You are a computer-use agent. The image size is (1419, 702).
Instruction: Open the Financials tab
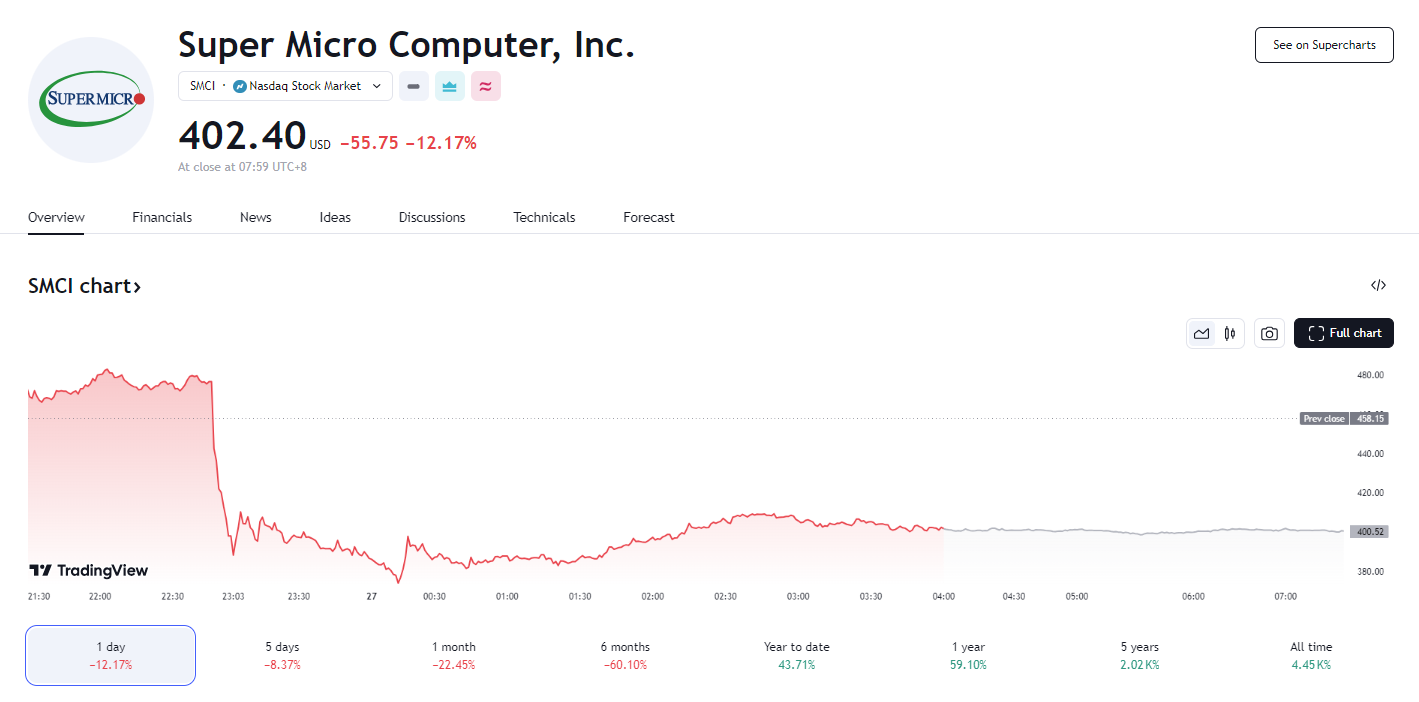pos(162,217)
